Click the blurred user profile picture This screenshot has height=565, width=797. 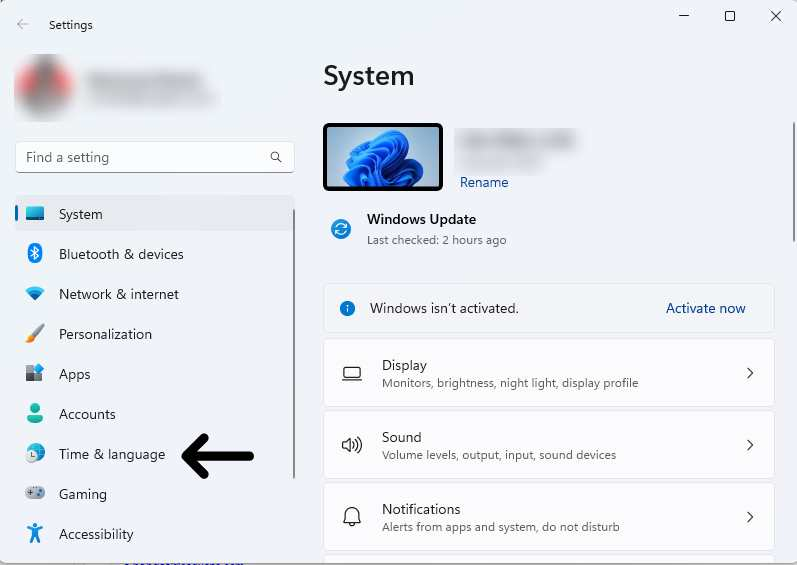click(x=44, y=85)
